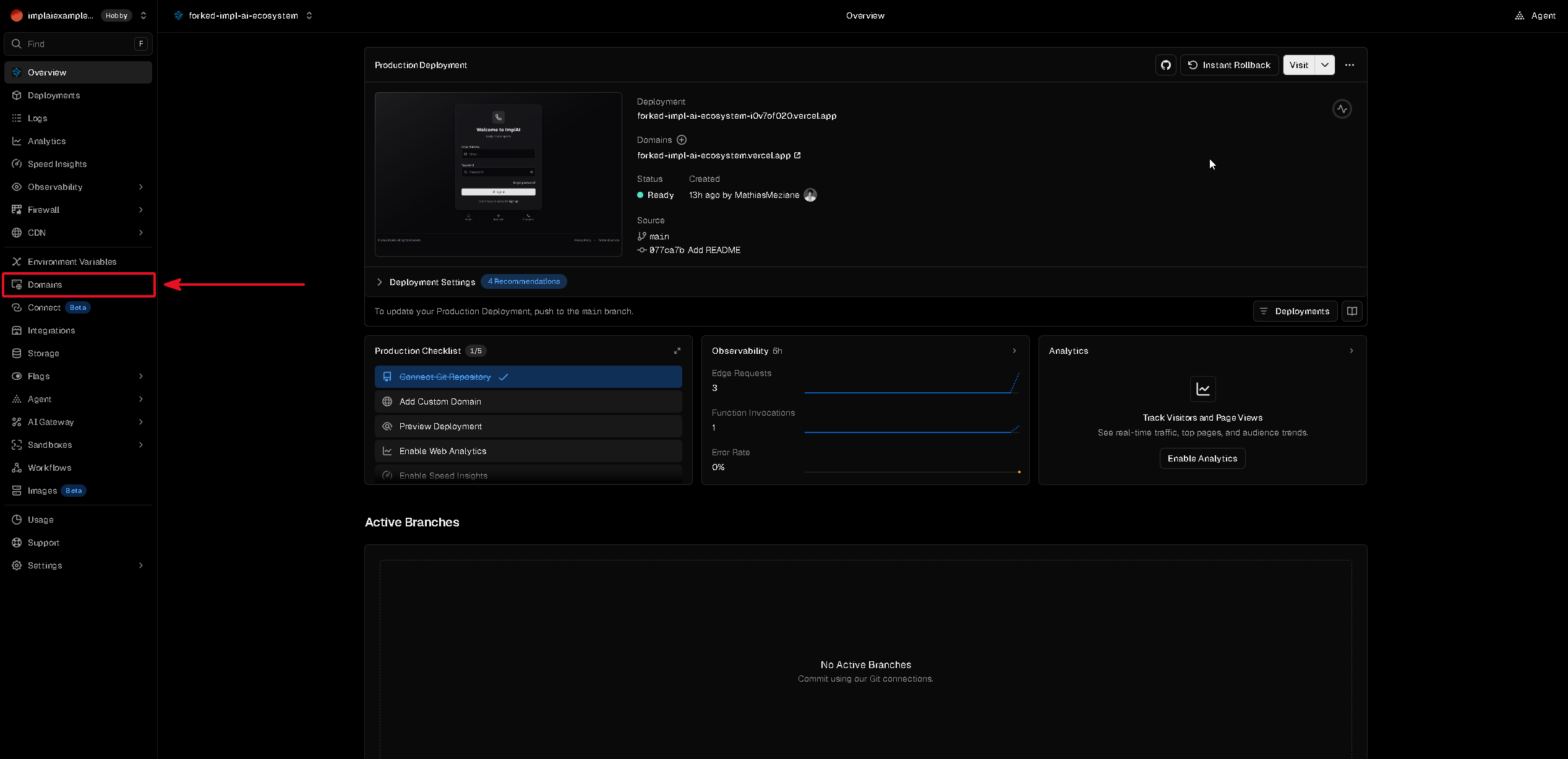Add a domain with the plus circle icon
The width and height of the screenshot is (1568, 759).
pyautogui.click(x=682, y=140)
